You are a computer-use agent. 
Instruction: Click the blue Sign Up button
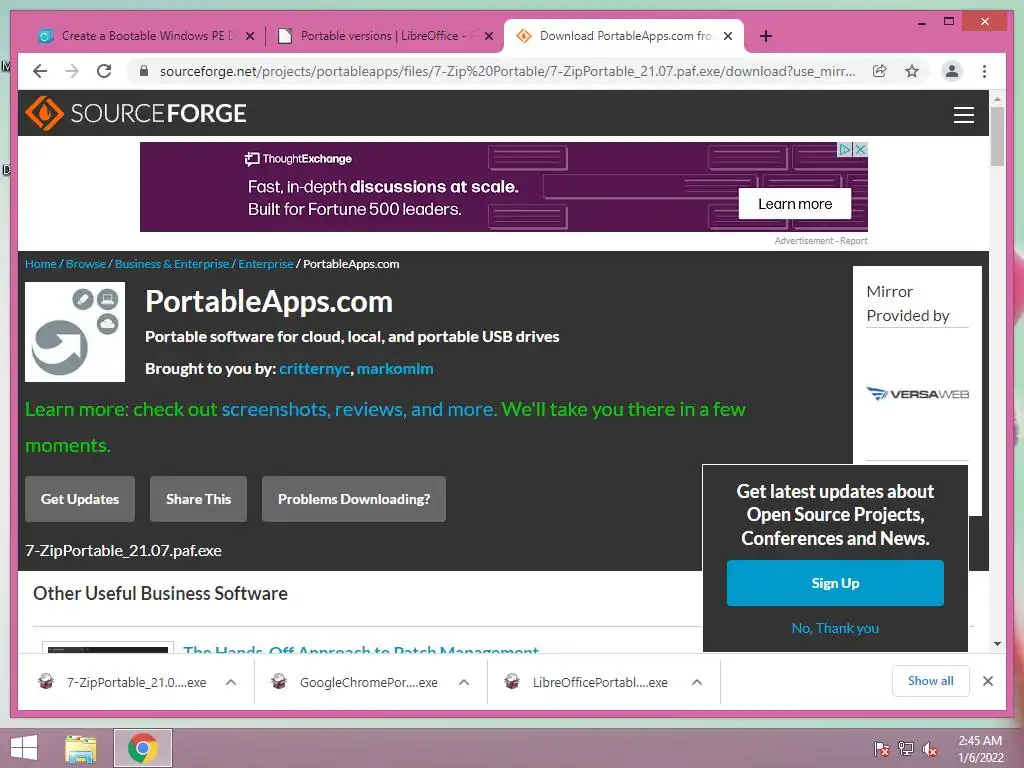tap(835, 583)
